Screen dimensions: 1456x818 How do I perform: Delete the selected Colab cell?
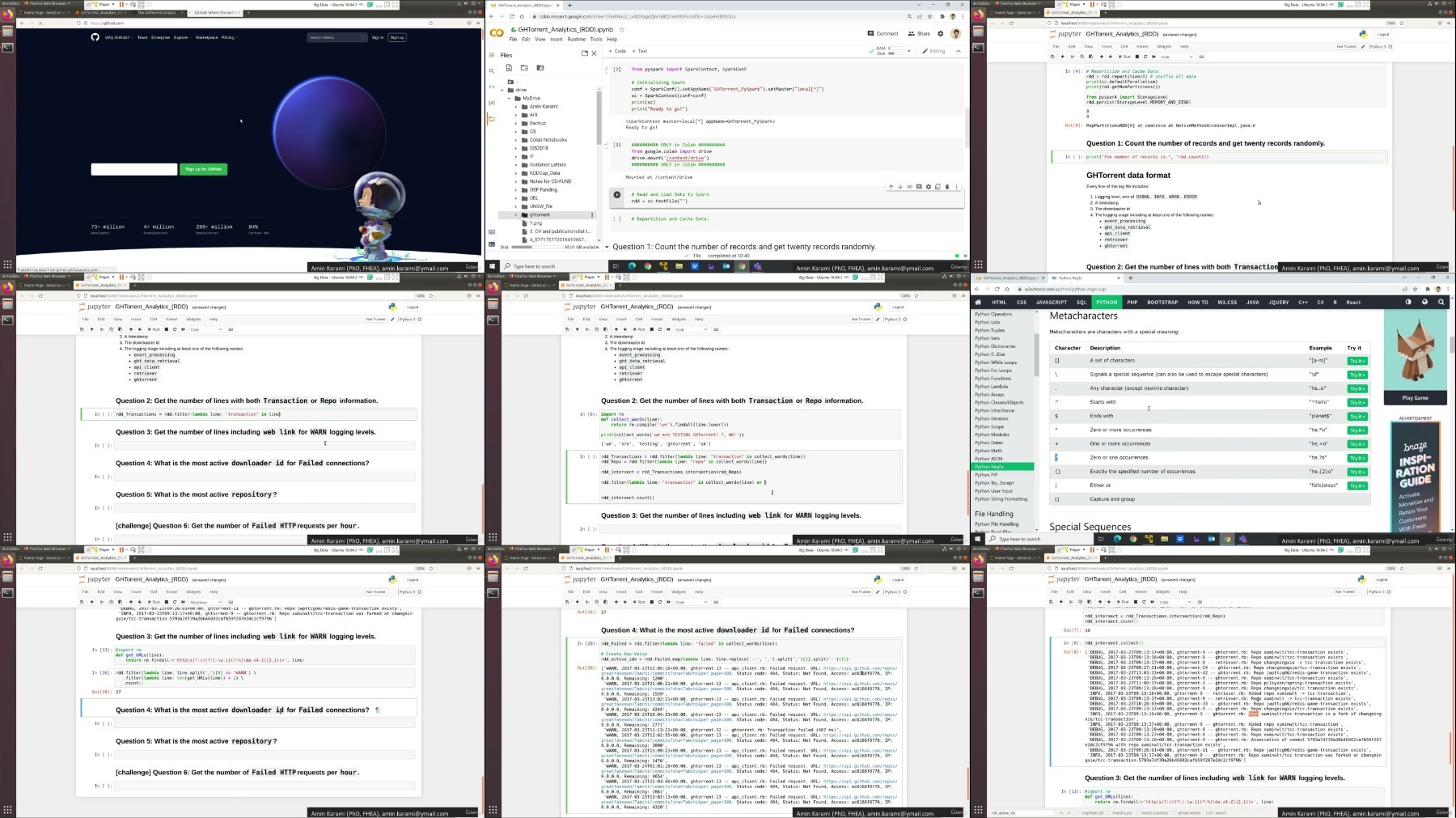946,187
